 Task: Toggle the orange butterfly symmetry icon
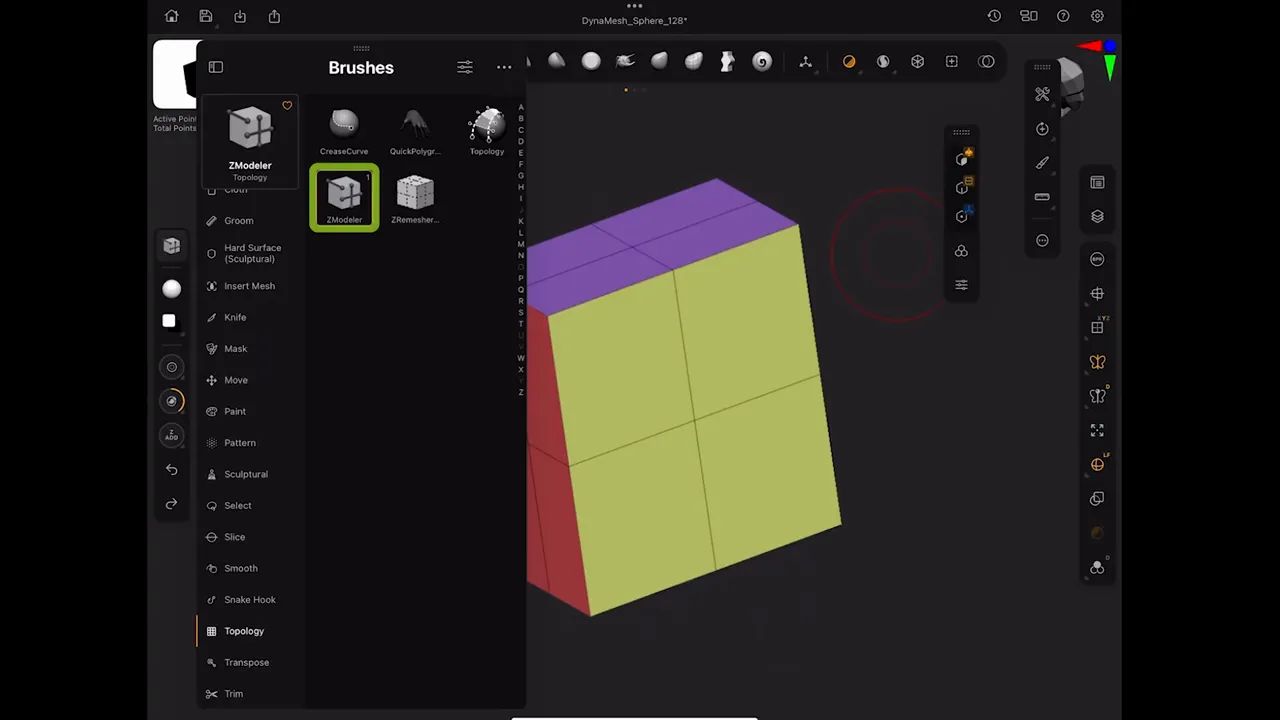pyautogui.click(x=1097, y=362)
